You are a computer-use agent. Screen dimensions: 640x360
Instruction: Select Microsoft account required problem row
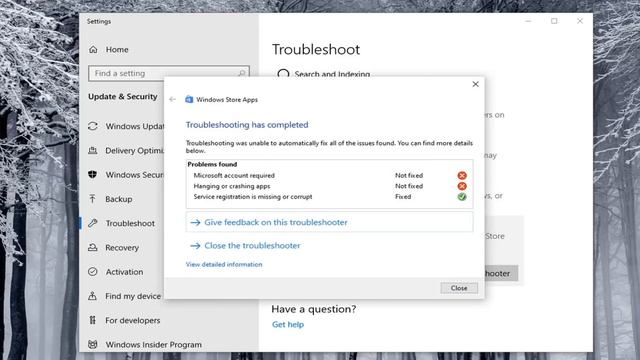point(329,175)
